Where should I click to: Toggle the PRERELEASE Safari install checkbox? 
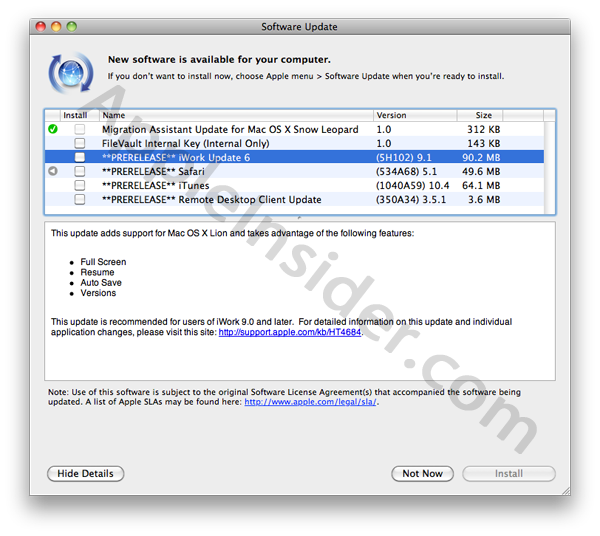pos(80,171)
